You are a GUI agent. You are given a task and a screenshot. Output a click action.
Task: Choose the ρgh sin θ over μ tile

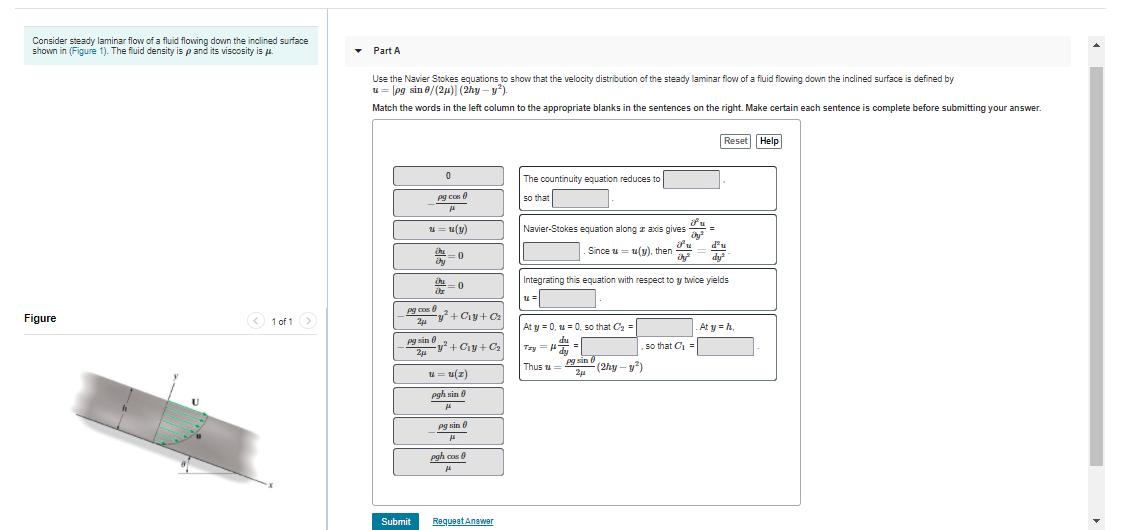448,401
